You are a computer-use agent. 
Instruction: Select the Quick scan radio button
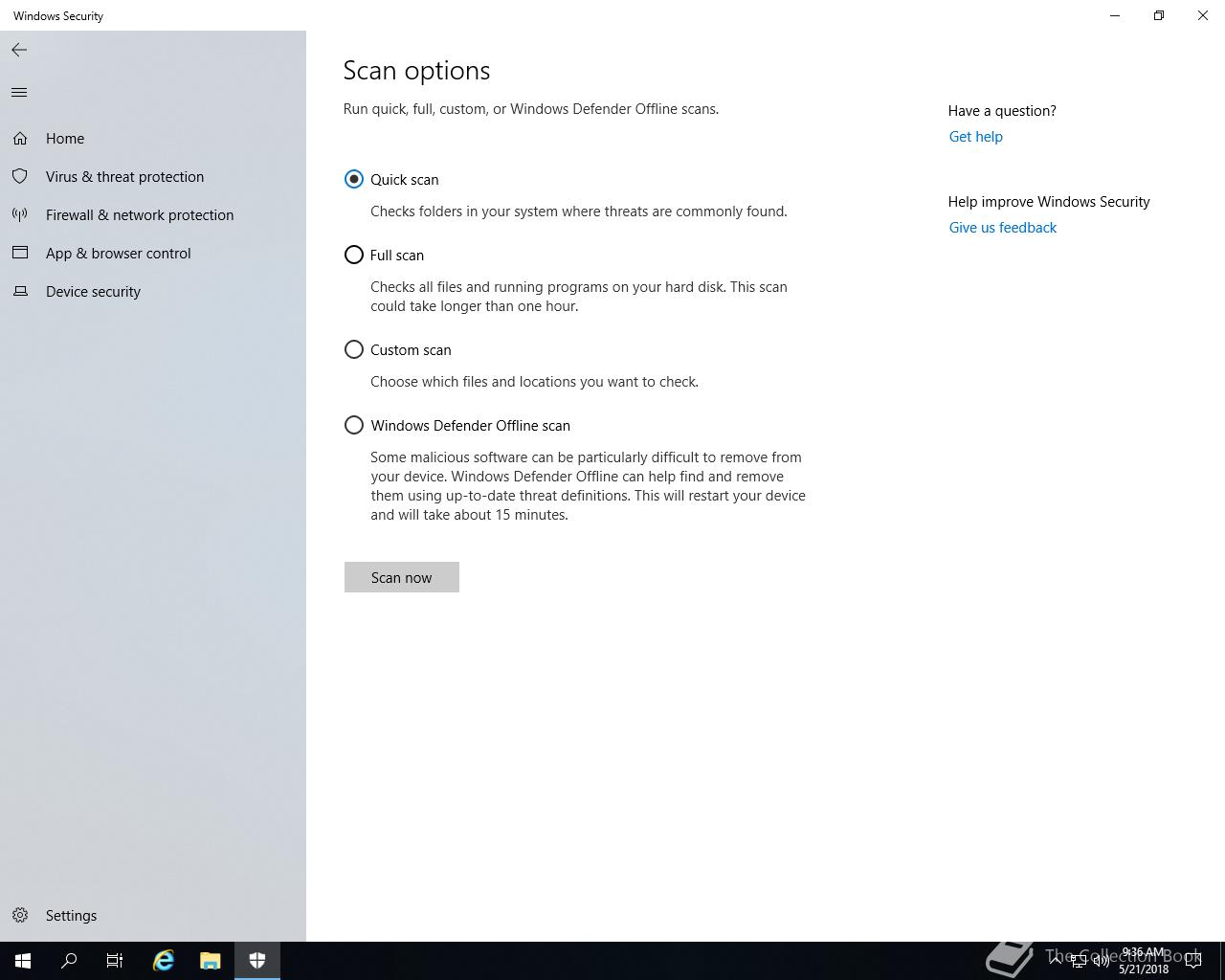click(354, 179)
